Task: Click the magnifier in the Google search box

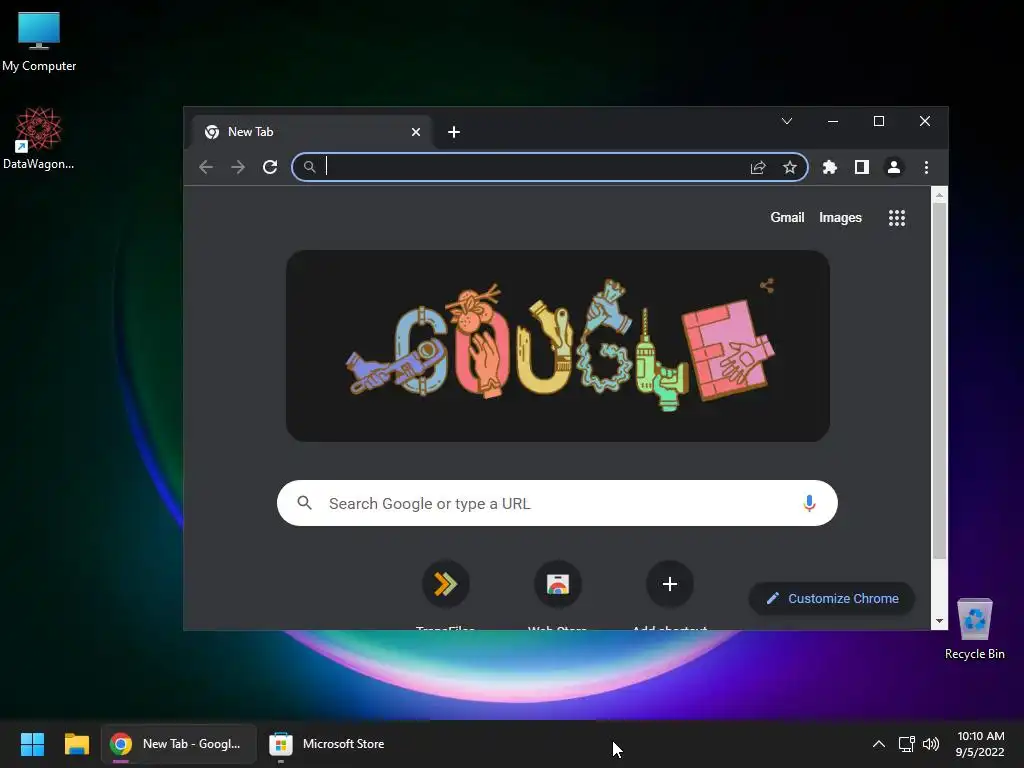Action: click(304, 503)
